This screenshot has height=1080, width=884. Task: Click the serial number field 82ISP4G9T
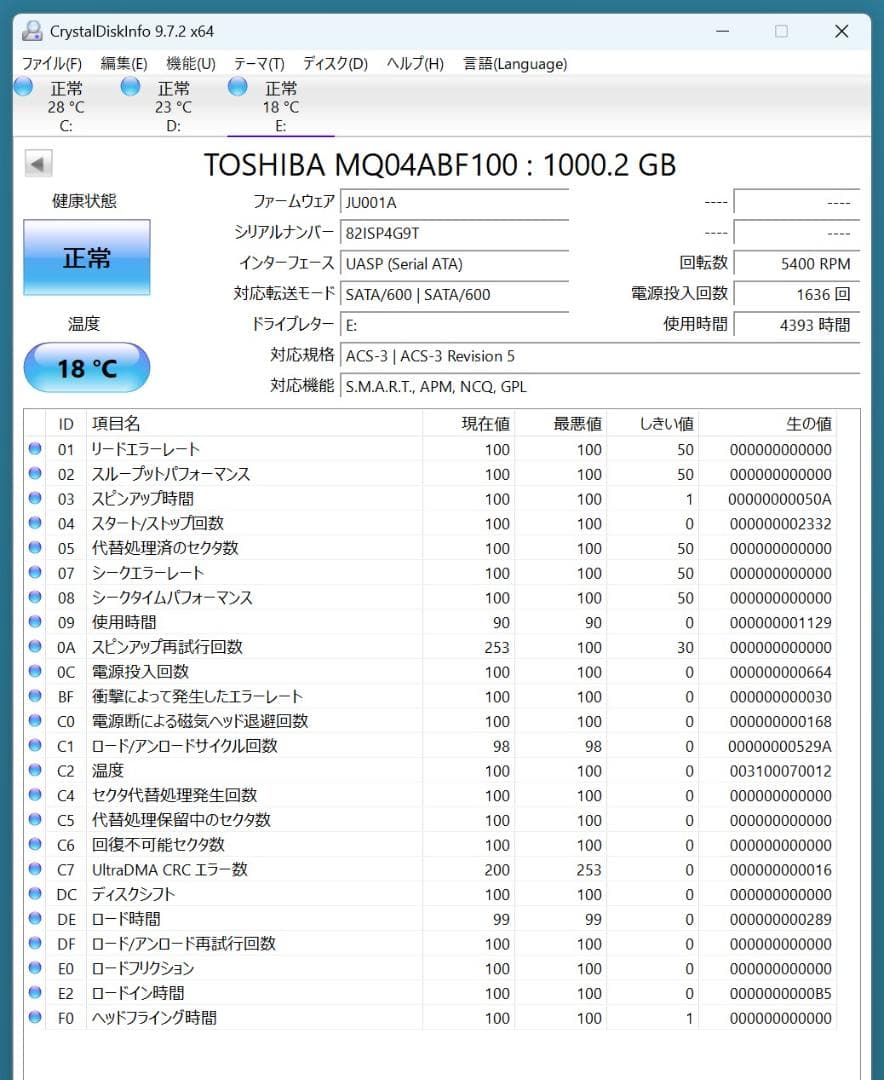click(x=455, y=233)
